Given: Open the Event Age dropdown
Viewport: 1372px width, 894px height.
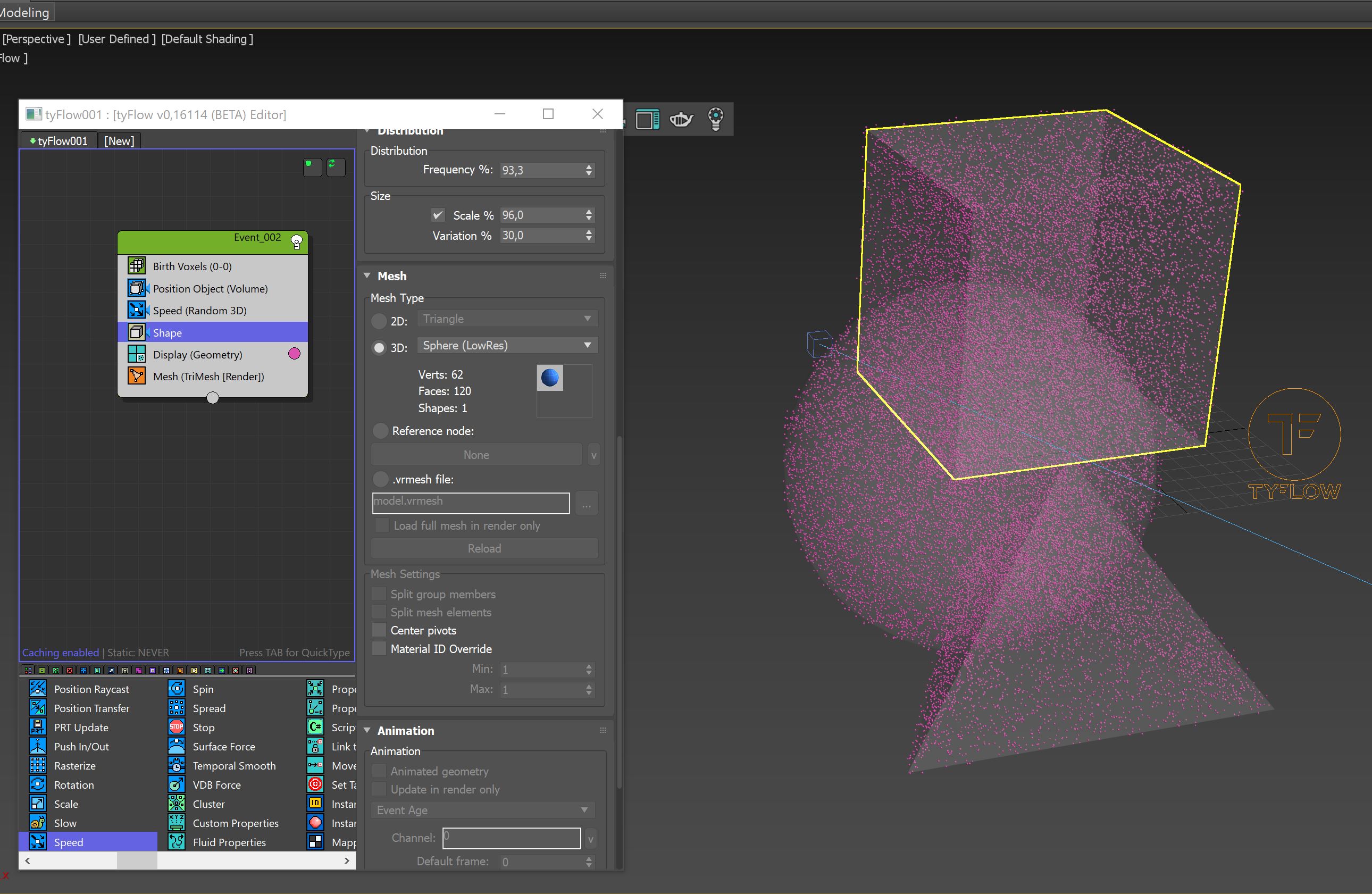Looking at the screenshot, I should pyautogui.click(x=483, y=810).
